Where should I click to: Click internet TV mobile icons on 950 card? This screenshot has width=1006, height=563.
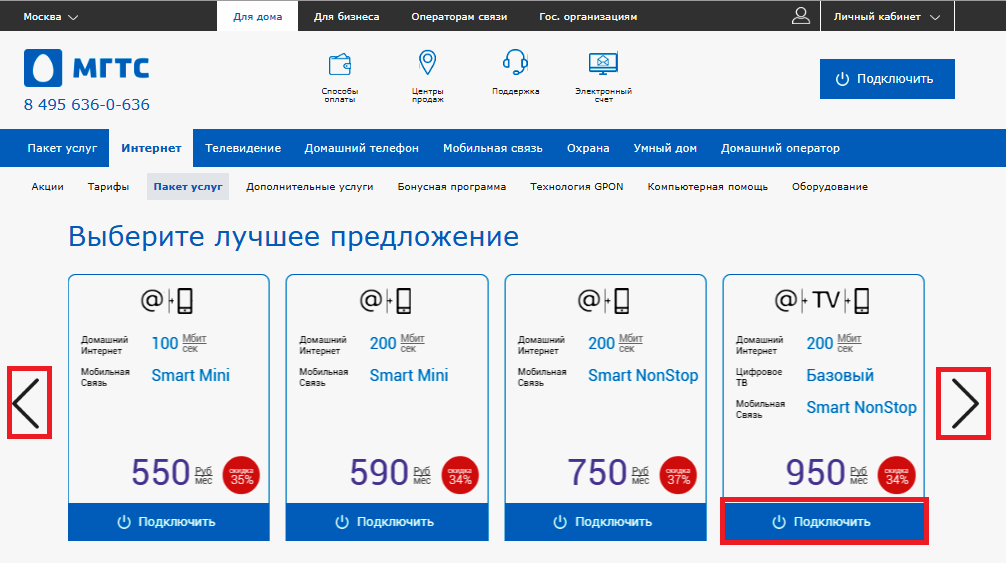[x=823, y=300]
